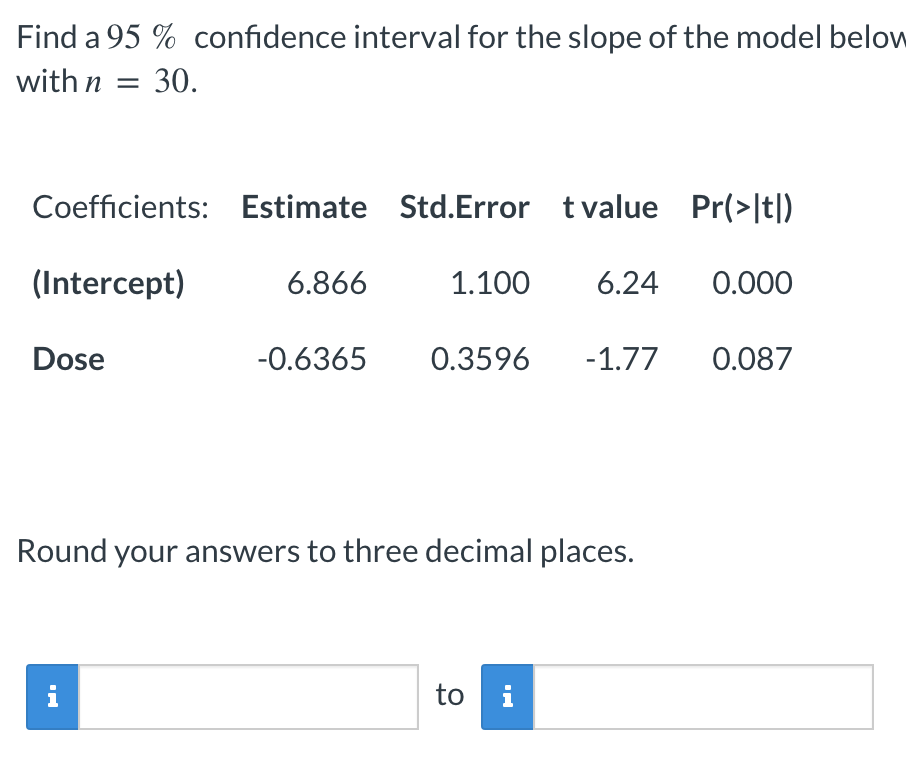This screenshot has height=770, width=906.
Task: Click the t value header label
Action: (610, 207)
